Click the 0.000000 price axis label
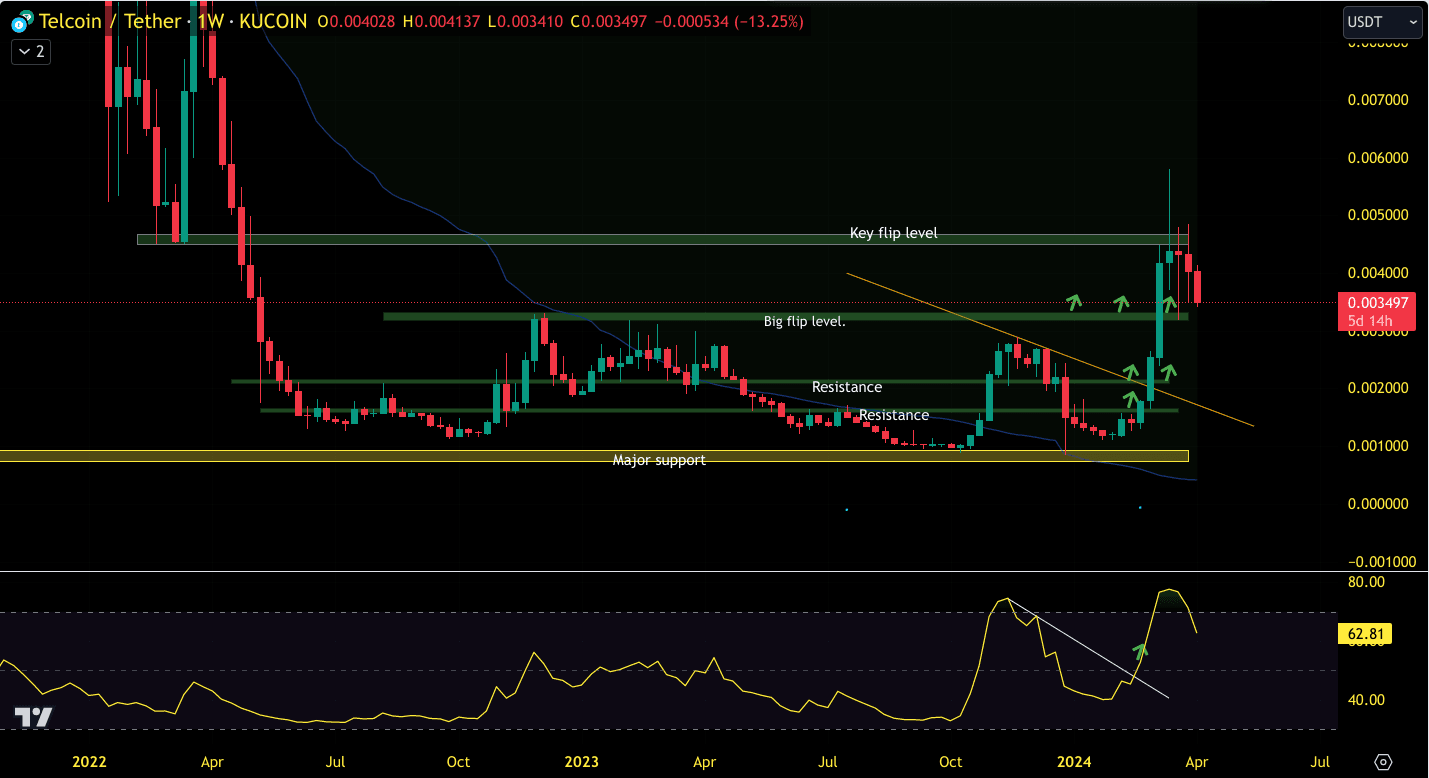The height and width of the screenshot is (778, 1429). (x=1380, y=504)
